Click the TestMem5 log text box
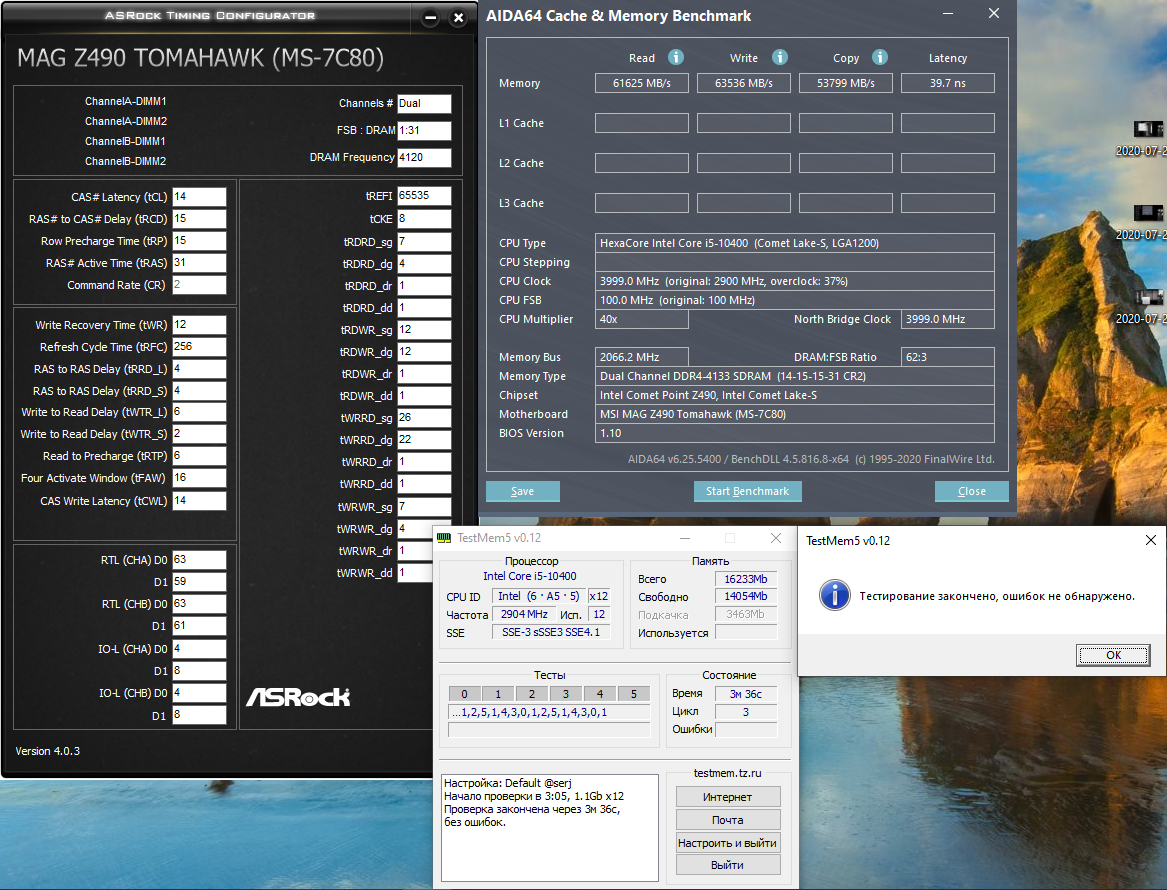 coord(549,827)
